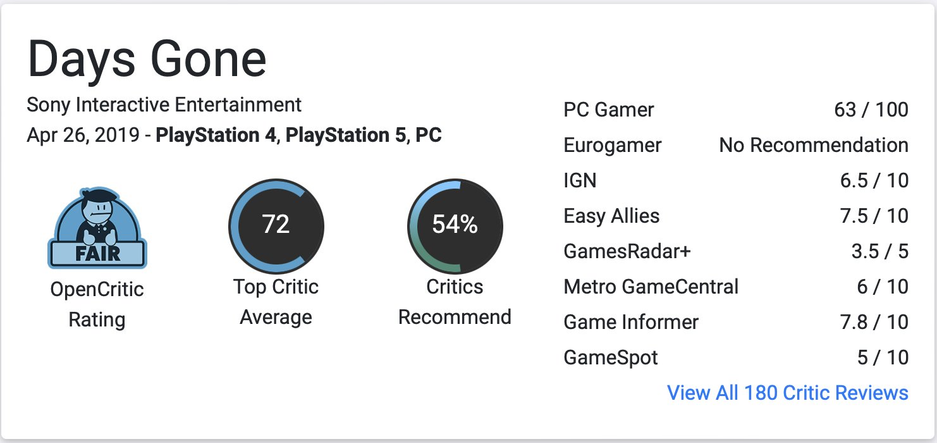Click the FAIR OpenCritic rating badge icon
This screenshot has height=443, width=937.
point(97,227)
